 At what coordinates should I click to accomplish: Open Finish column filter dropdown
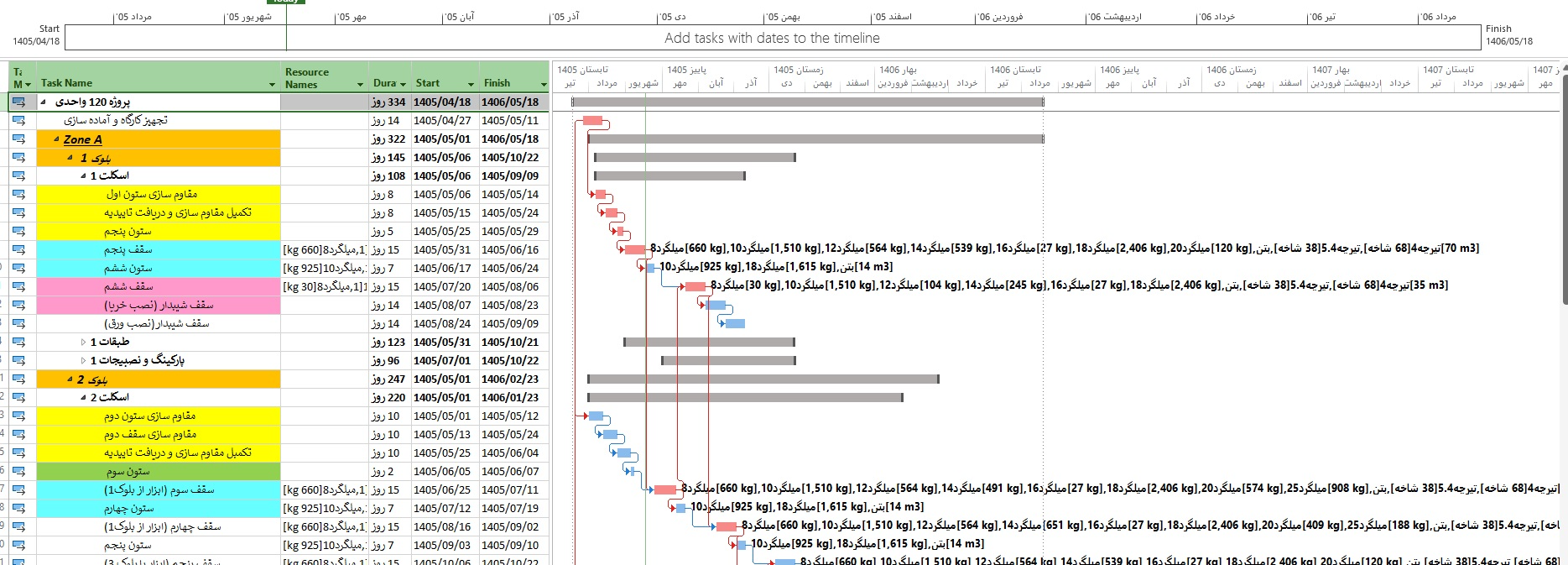(544, 84)
